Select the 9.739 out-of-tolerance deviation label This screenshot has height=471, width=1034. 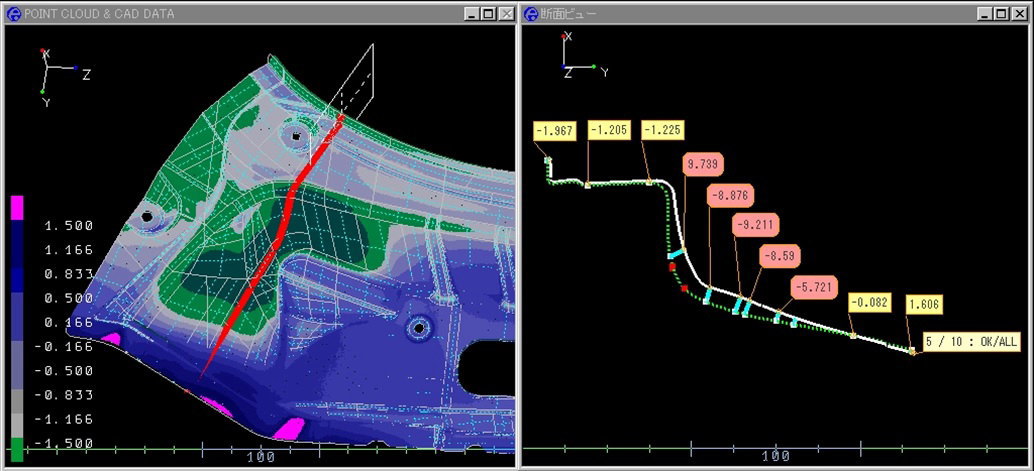pos(703,163)
